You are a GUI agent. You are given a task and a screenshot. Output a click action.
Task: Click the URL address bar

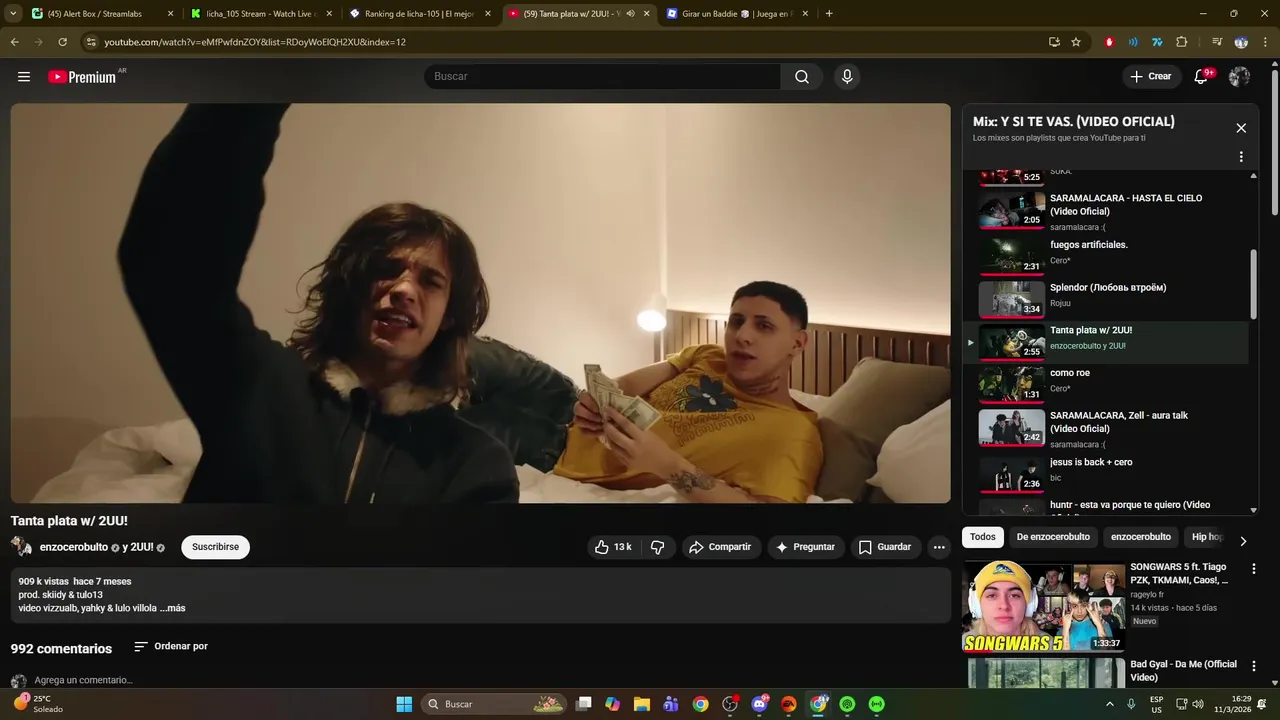pyautogui.click(x=560, y=42)
